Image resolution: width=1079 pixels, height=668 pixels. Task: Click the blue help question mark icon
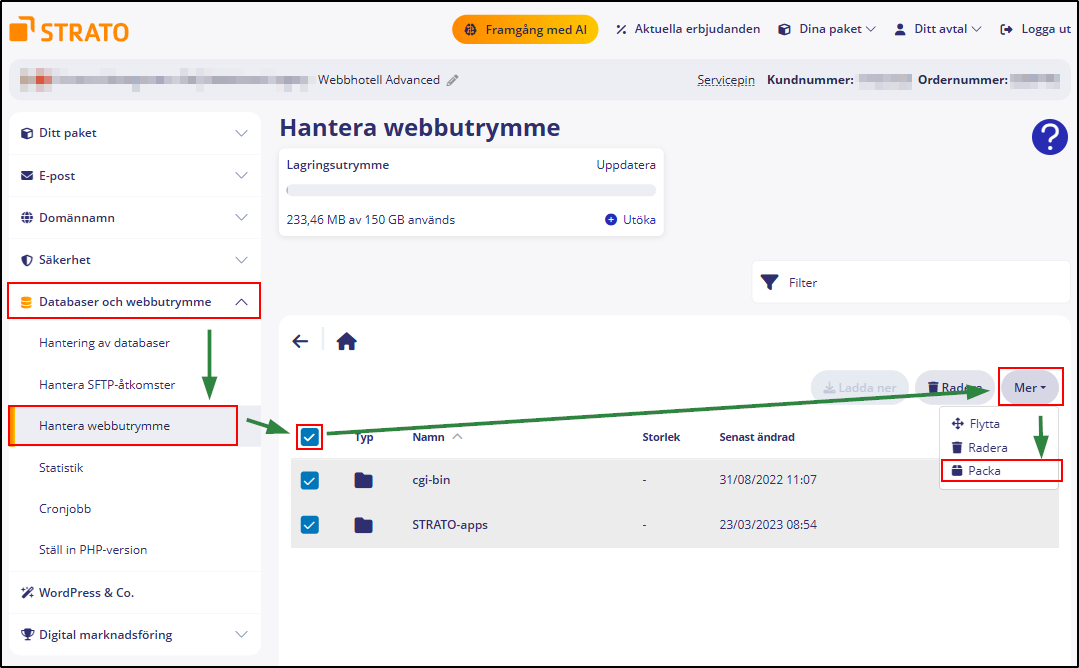pos(1049,137)
